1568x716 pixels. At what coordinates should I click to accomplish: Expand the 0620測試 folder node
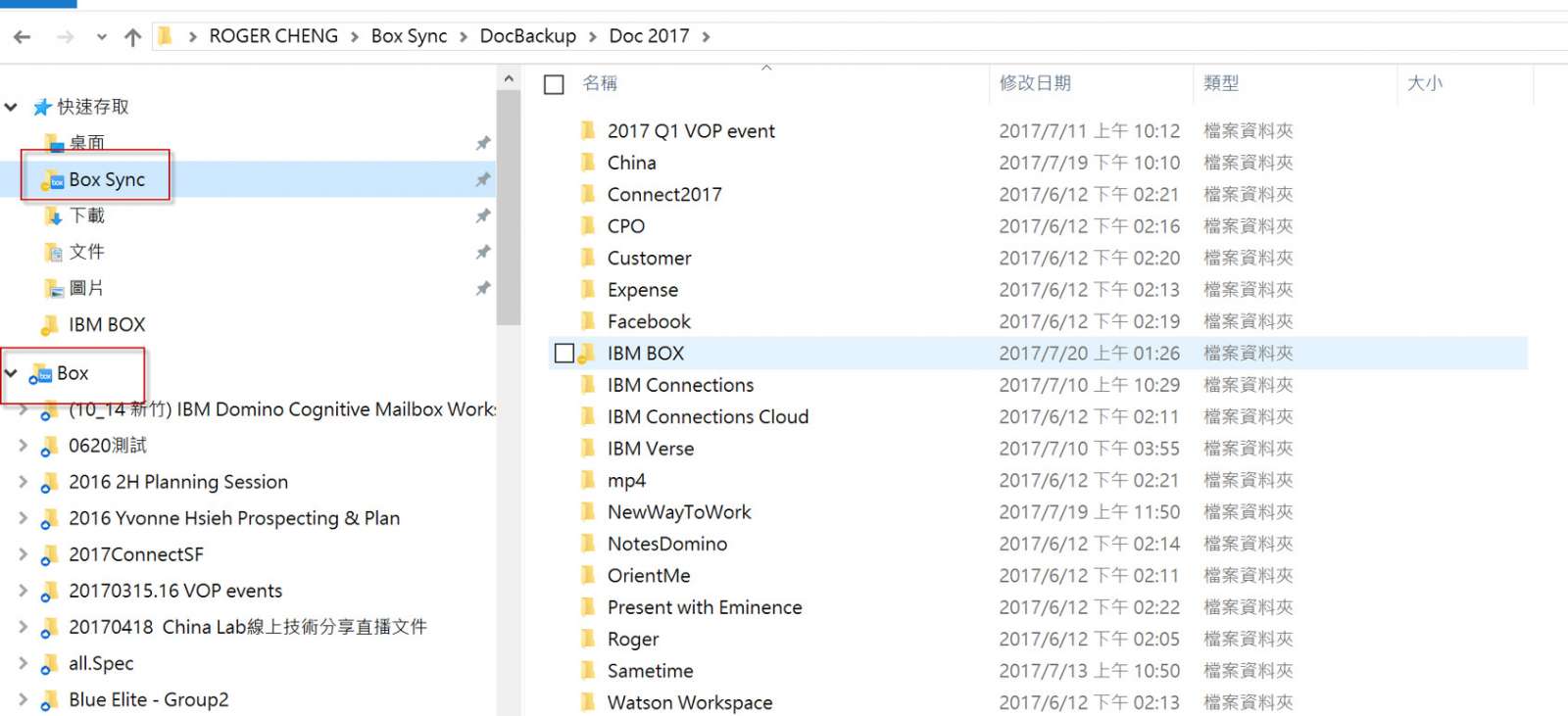pyautogui.click(x=23, y=446)
